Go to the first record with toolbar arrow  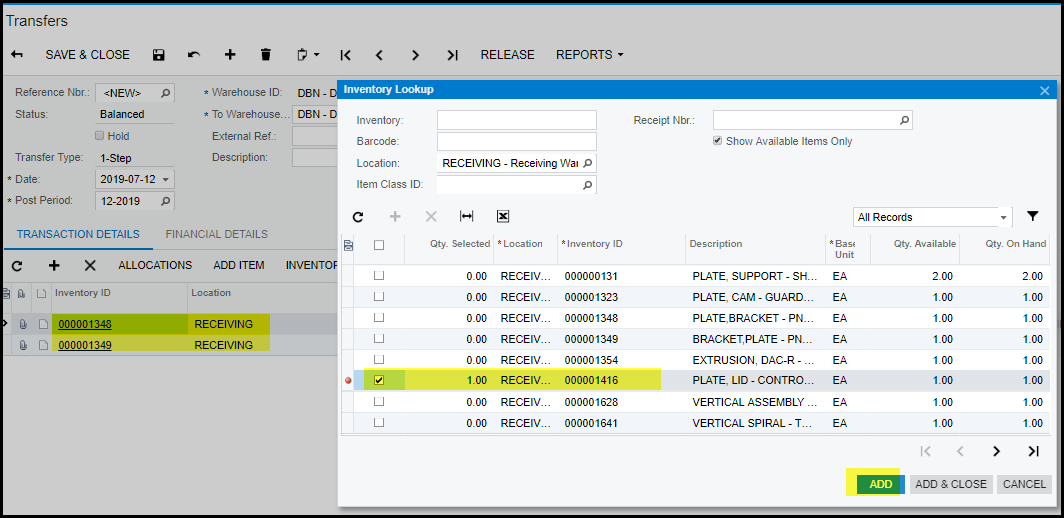[x=345, y=55]
